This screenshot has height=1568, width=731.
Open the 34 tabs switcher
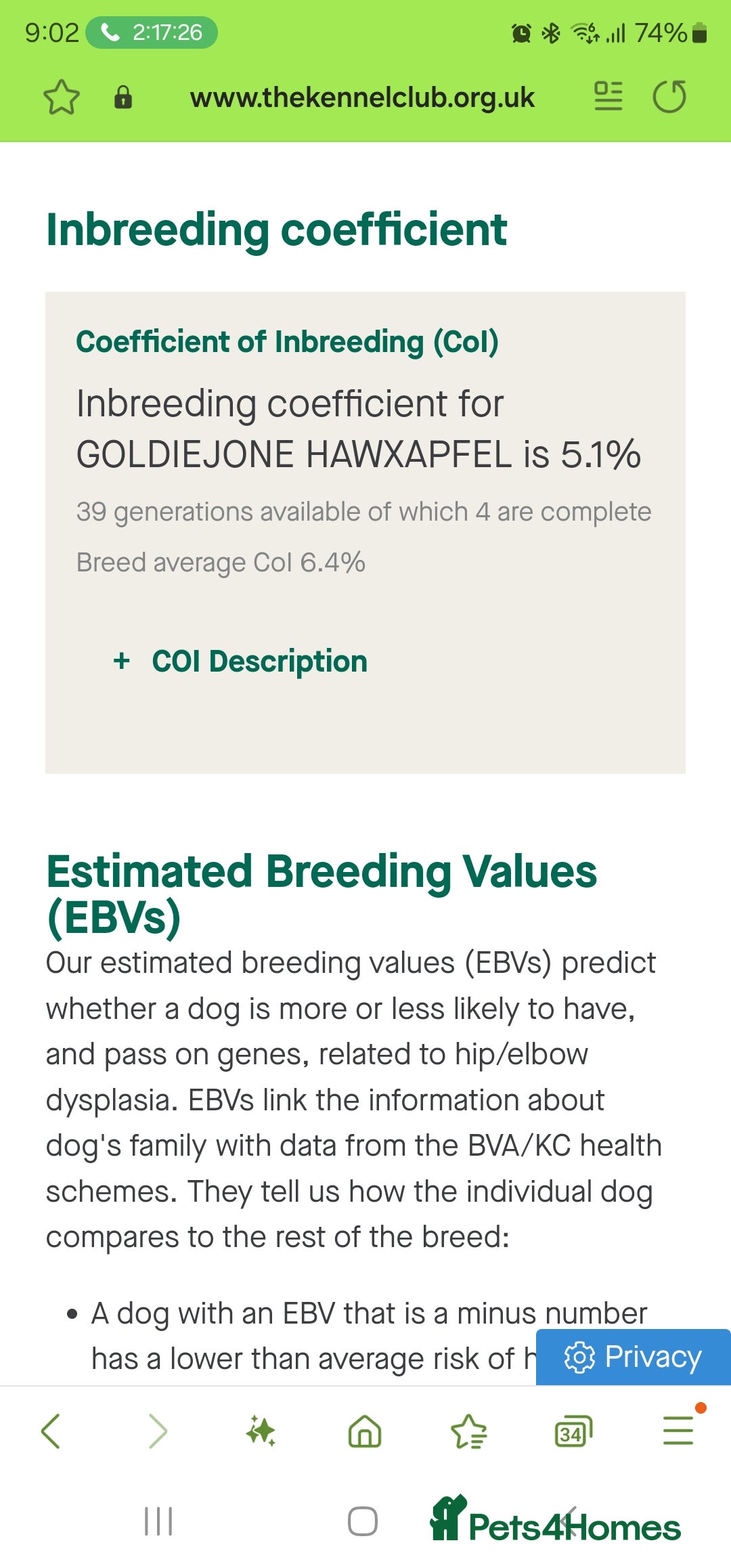coord(573,1431)
